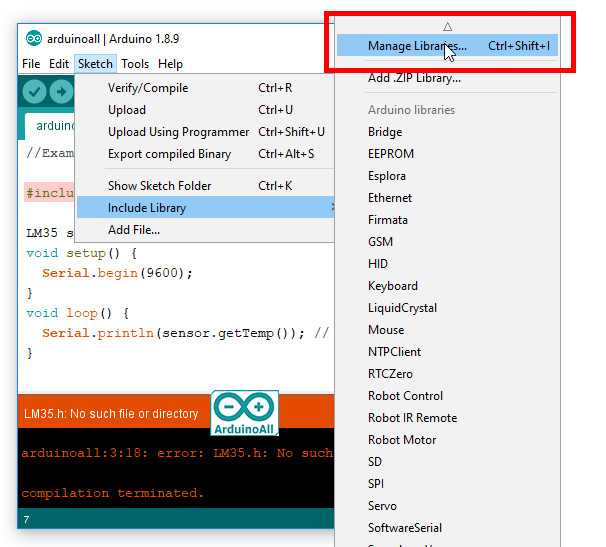
Task: Select Verify/Compile from Sketch menu
Action: [205, 88]
